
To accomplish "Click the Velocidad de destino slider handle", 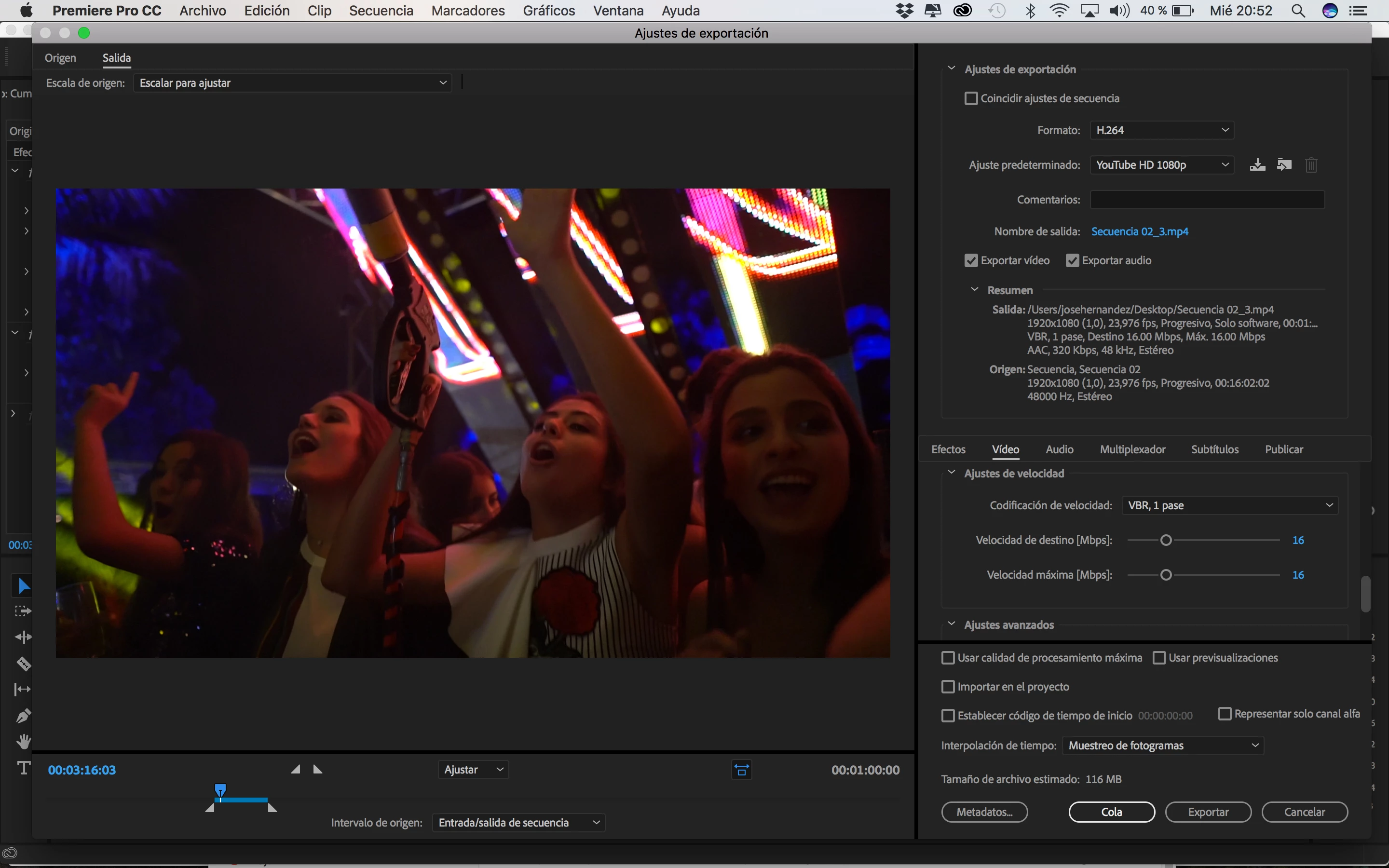I will click(x=1166, y=540).
